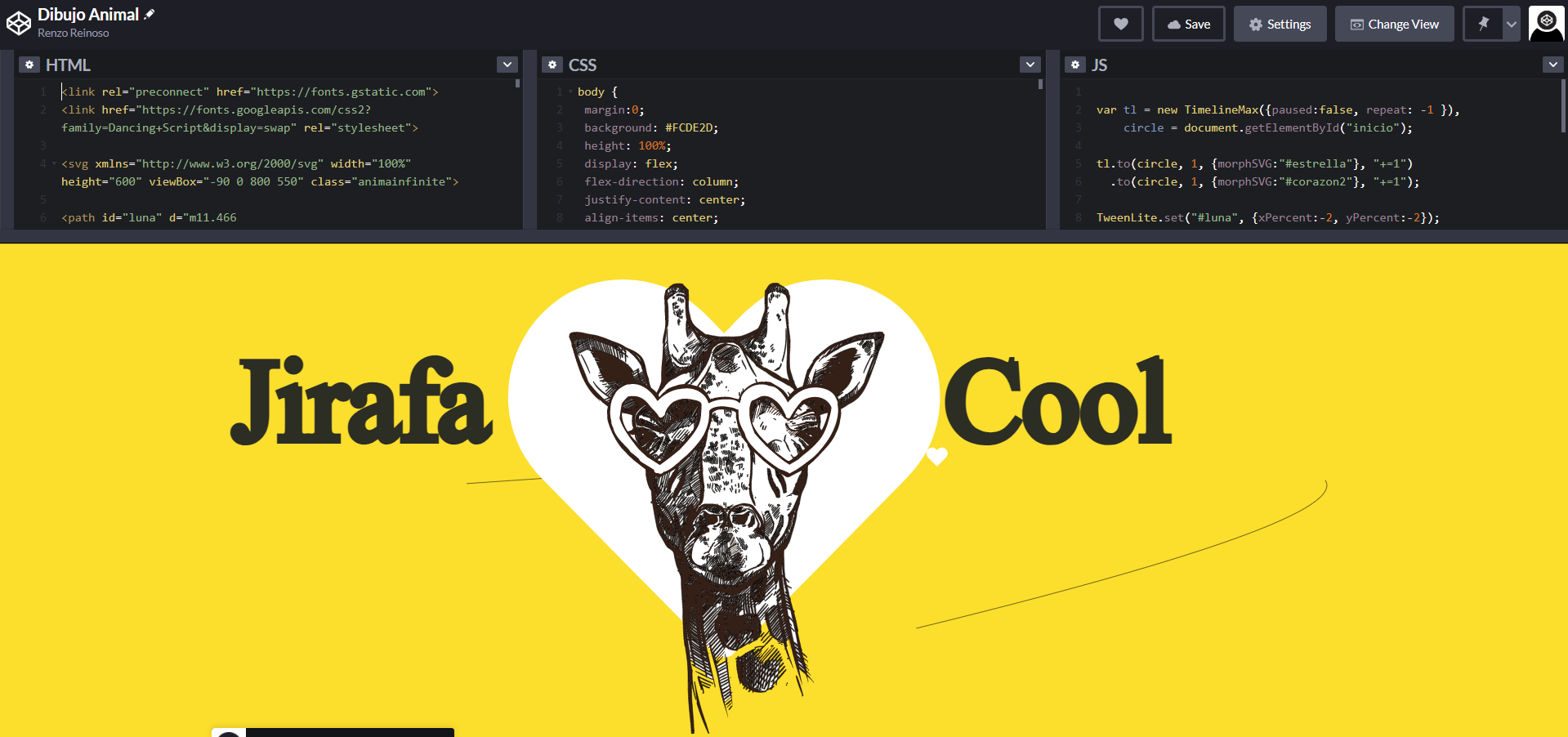The width and height of the screenshot is (1568, 737).
Task: Click the preconnect link line in HTML
Action: click(250, 92)
